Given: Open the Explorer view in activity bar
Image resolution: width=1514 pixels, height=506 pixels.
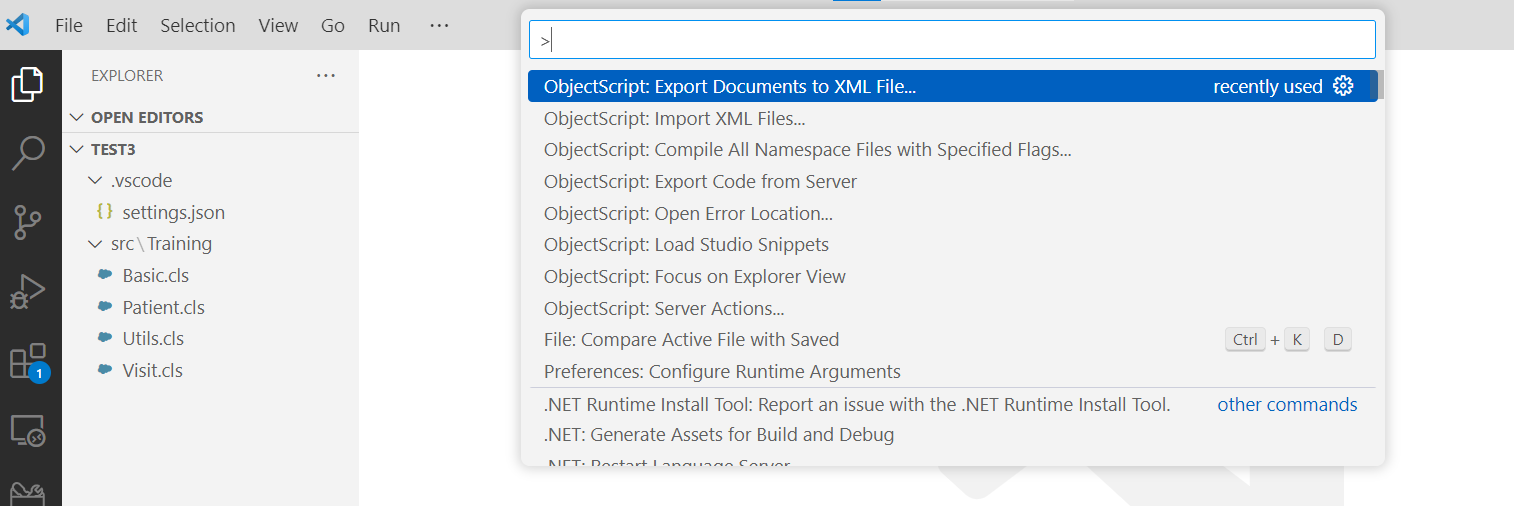Looking at the screenshot, I should tap(28, 84).
